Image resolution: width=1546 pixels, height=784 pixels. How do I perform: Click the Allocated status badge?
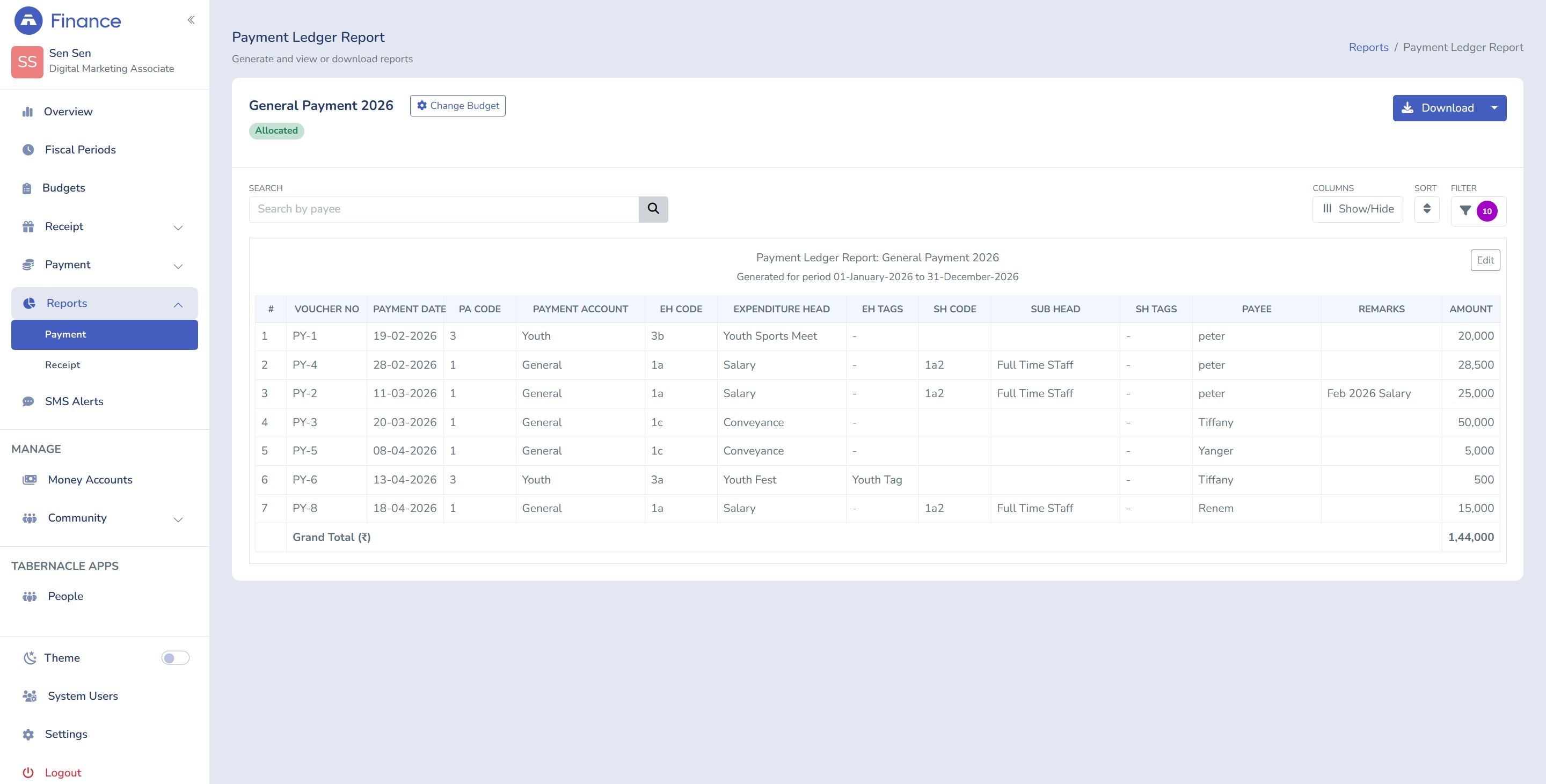point(276,131)
